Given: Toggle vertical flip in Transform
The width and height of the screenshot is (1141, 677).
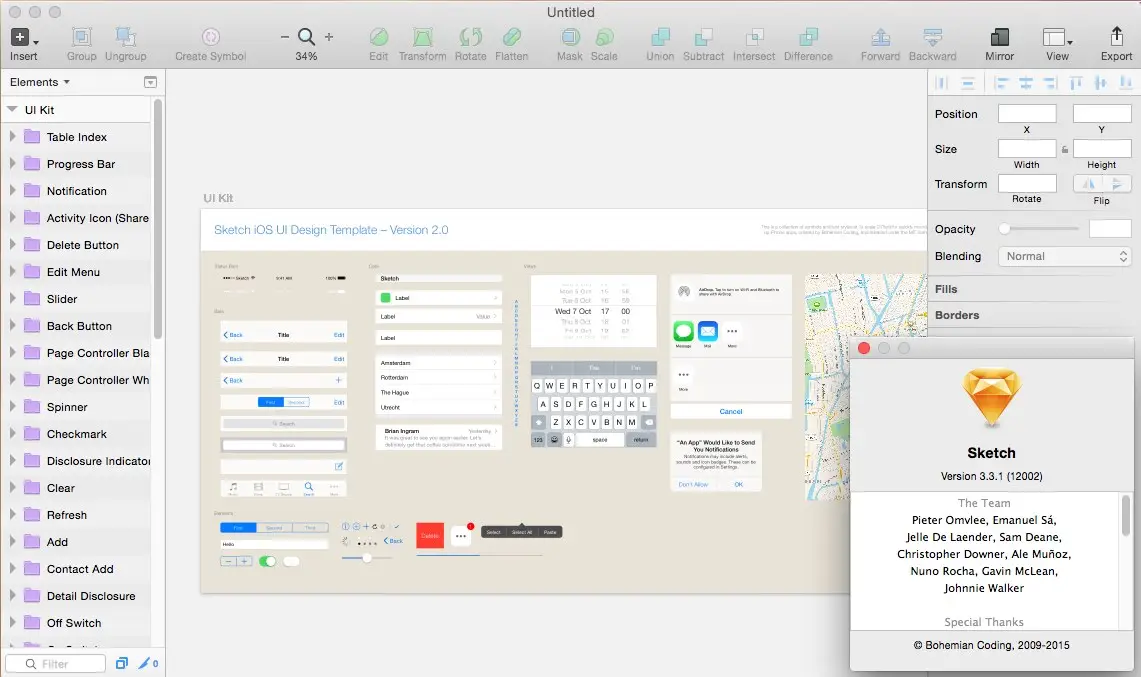Looking at the screenshot, I should point(1117,183).
